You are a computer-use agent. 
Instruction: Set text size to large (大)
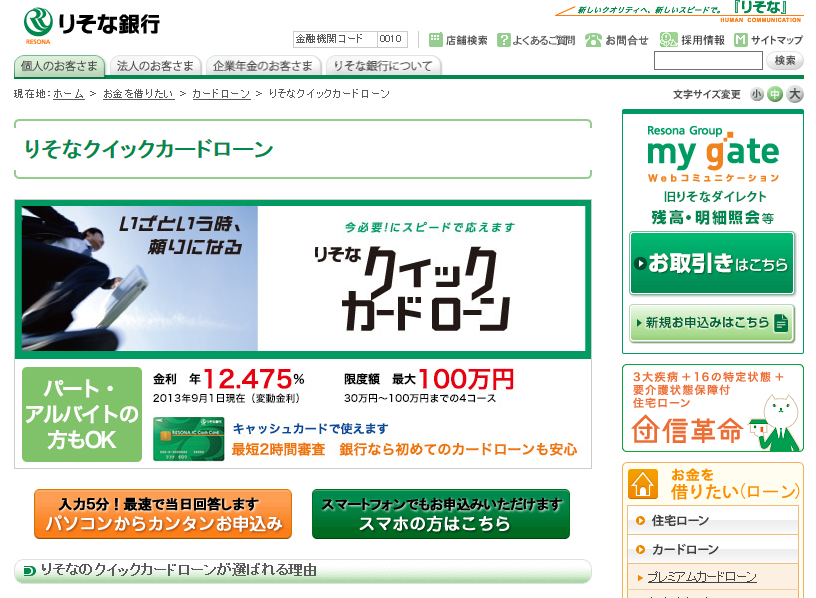click(x=795, y=94)
